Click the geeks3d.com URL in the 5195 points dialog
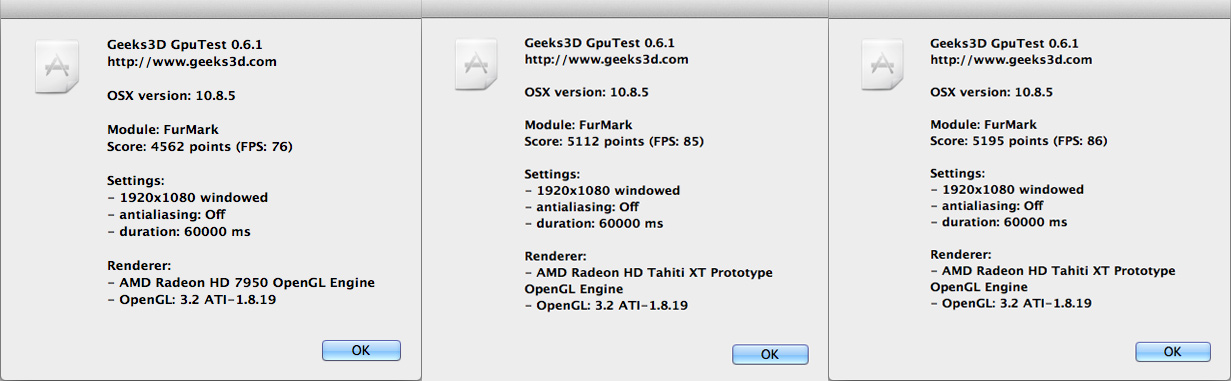Viewport: 1231px width, 381px height. coord(1012,59)
